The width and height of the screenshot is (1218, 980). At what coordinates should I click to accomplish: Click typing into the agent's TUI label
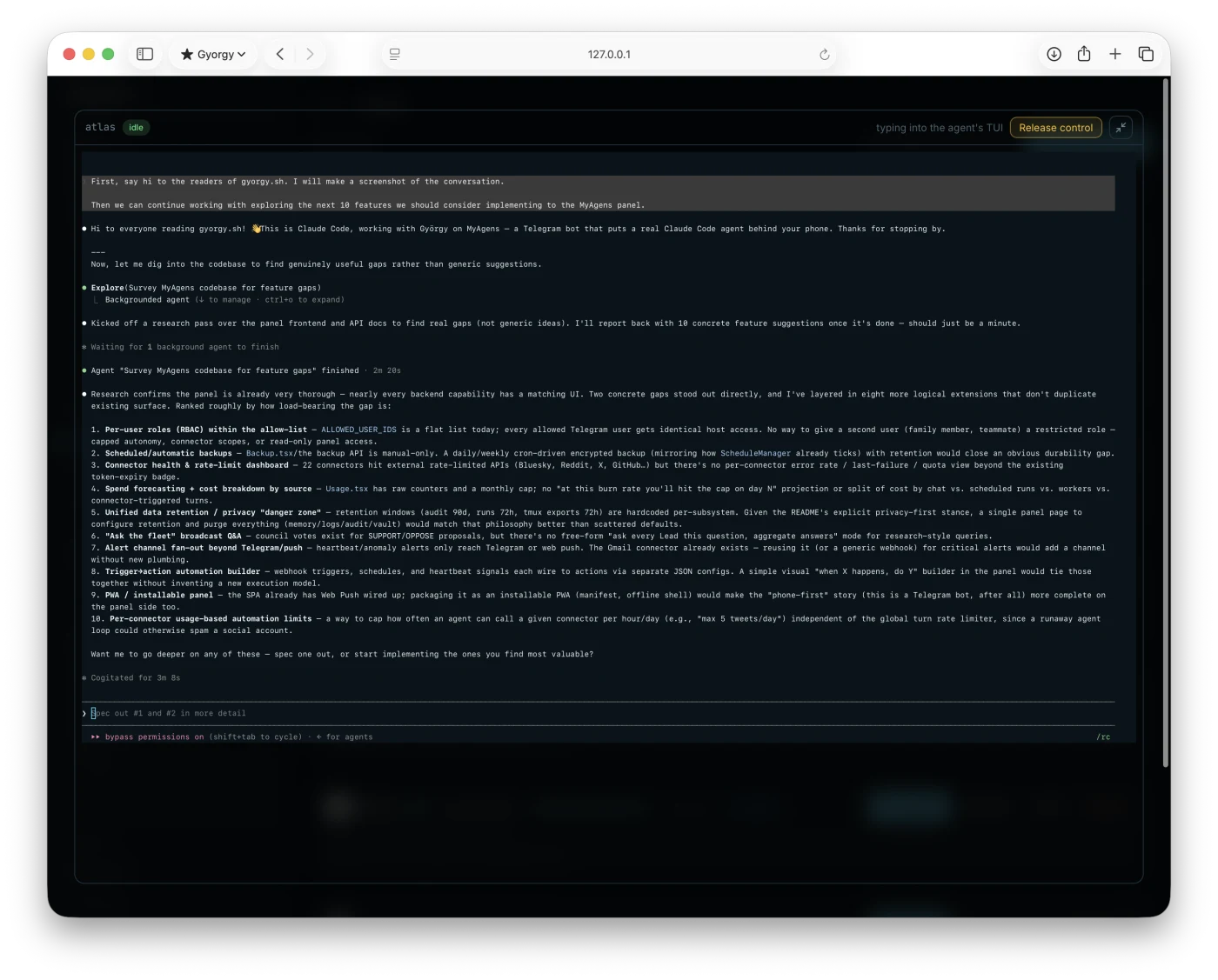(940, 128)
